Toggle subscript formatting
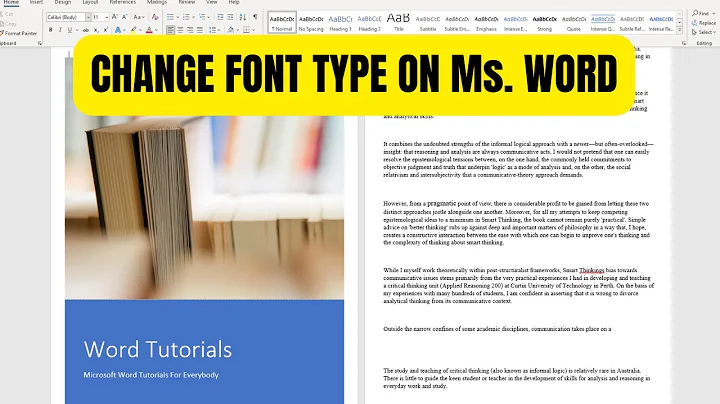Image resolution: width=720 pixels, height=404 pixels. tap(96, 30)
